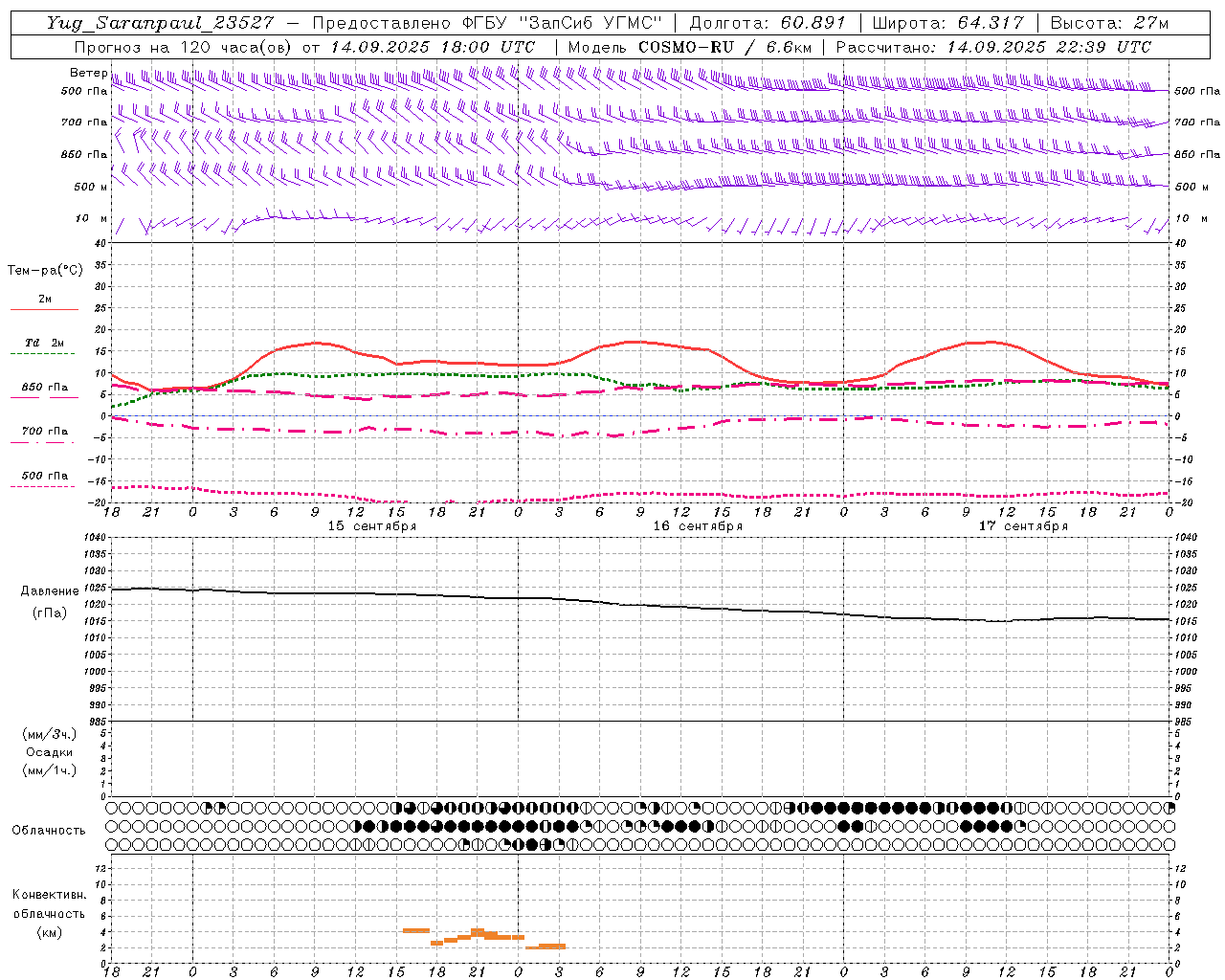Click the (гПа) unit label under Давление

tap(50, 612)
